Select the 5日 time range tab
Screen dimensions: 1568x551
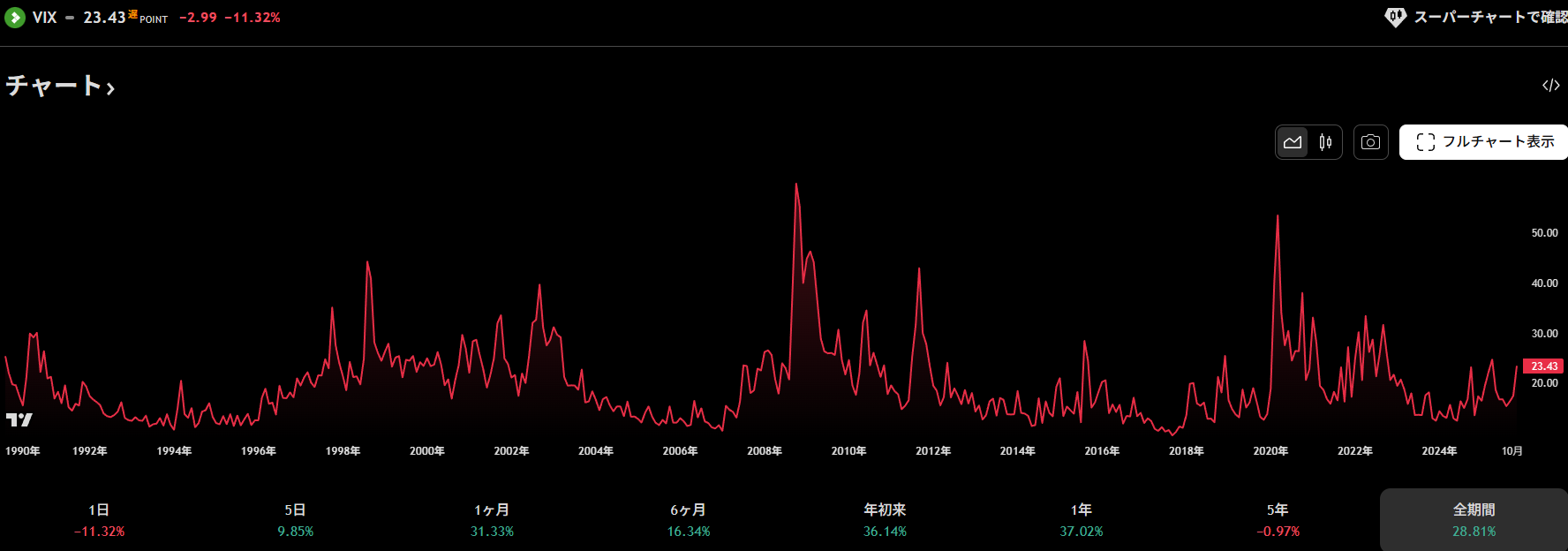coord(295,520)
